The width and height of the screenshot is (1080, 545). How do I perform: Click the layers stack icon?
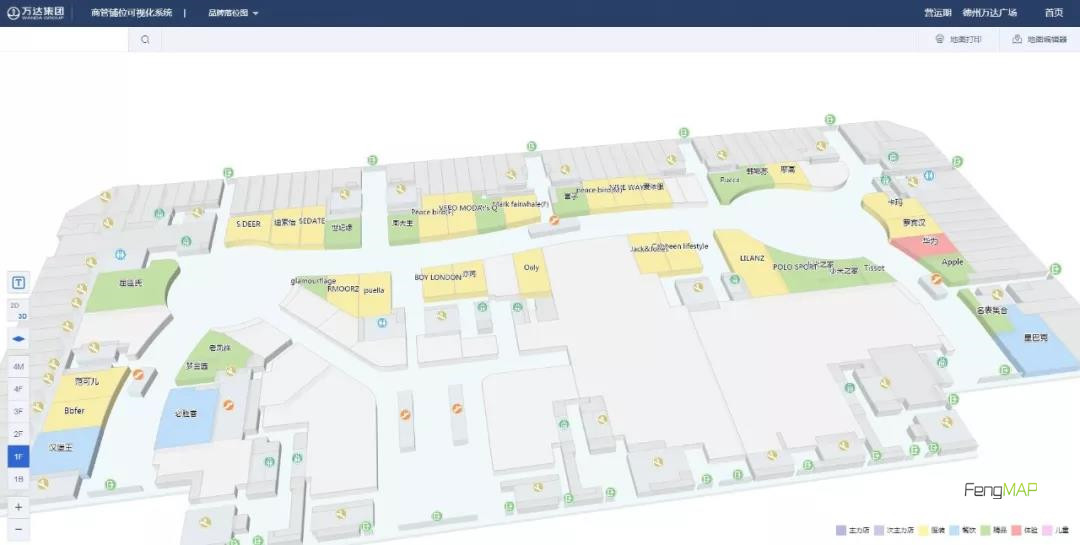[18, 340]
